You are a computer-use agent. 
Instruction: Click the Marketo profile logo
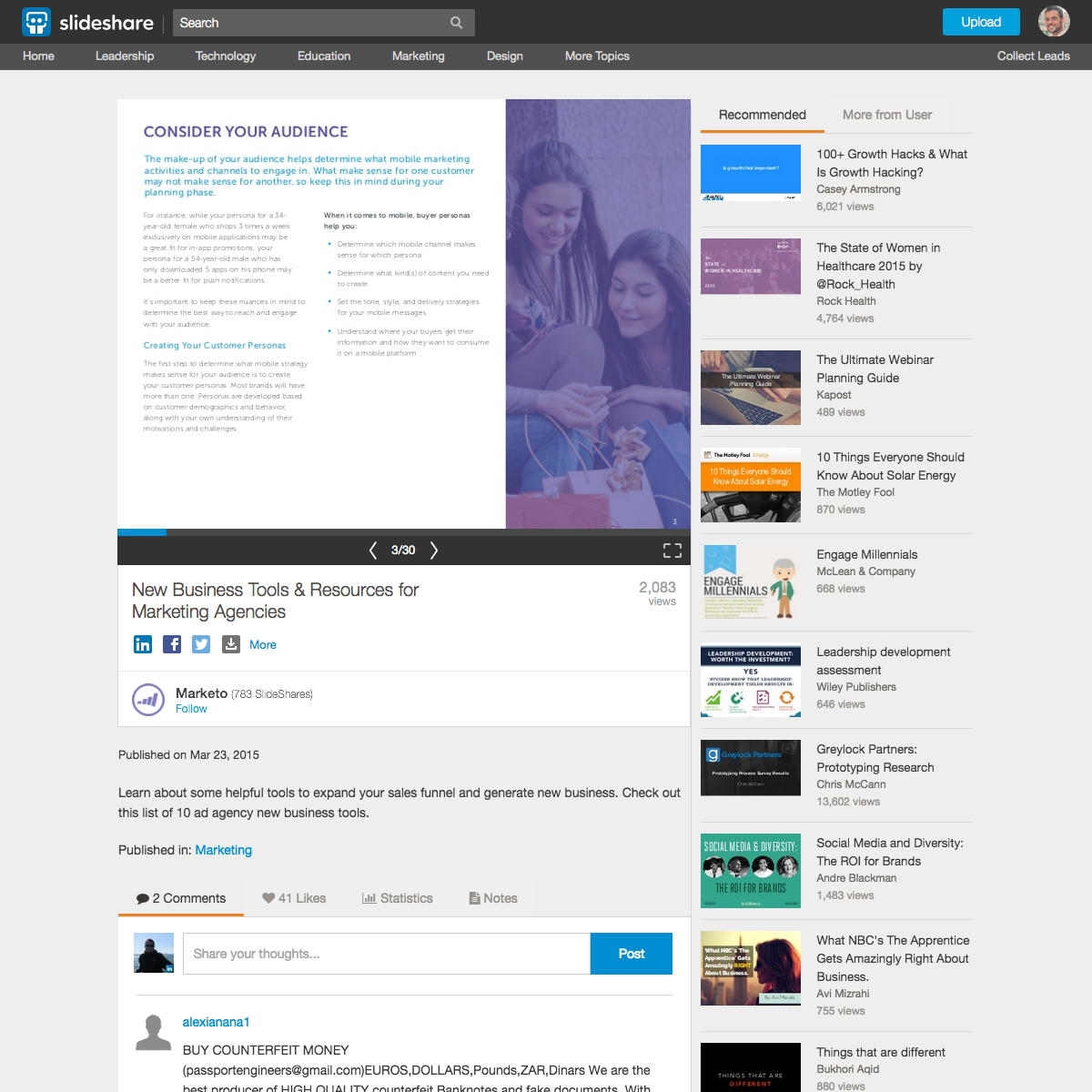pyautogui.click(x=148, y=700)
